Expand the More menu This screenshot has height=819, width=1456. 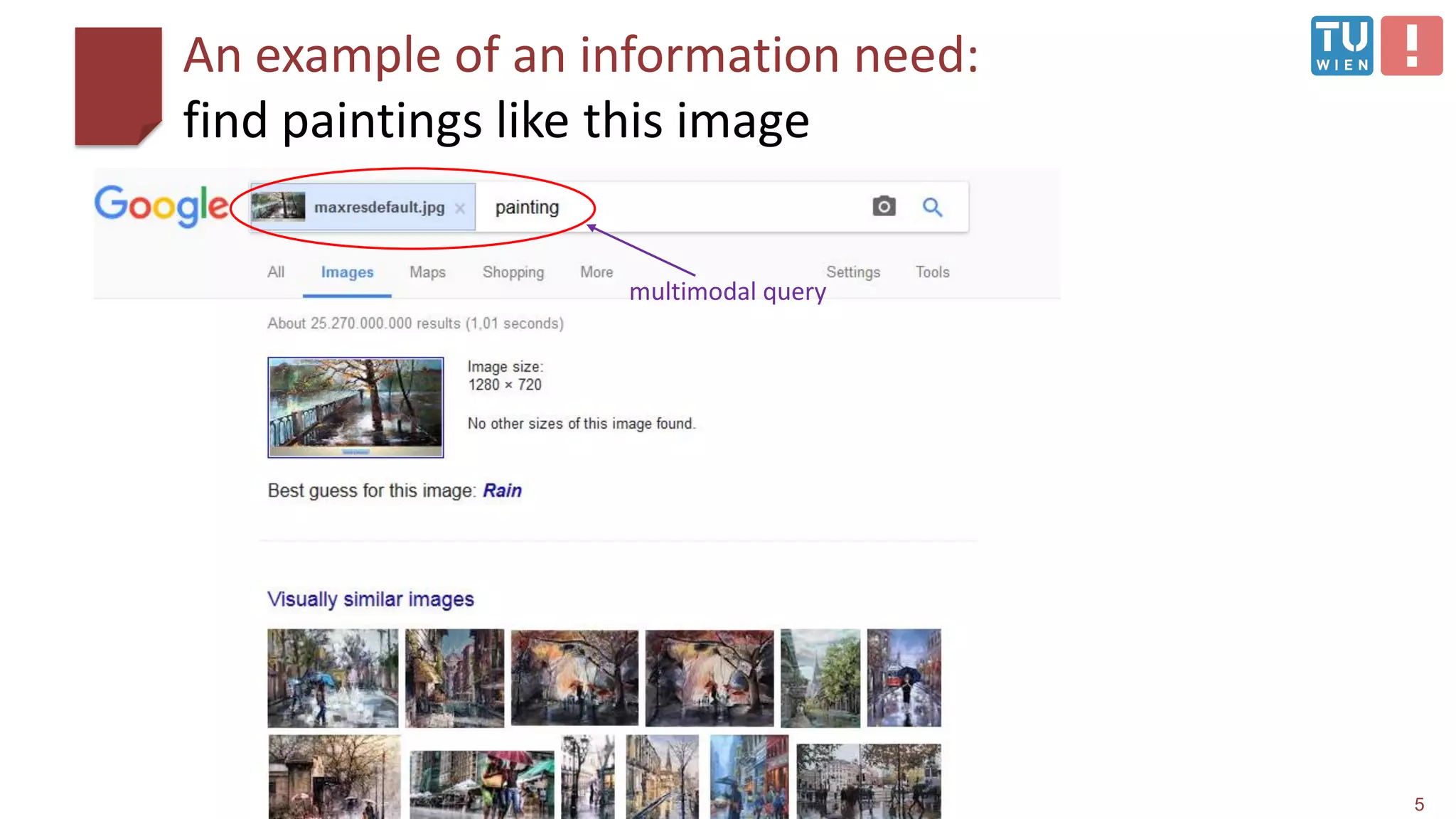tap(596, 272)
